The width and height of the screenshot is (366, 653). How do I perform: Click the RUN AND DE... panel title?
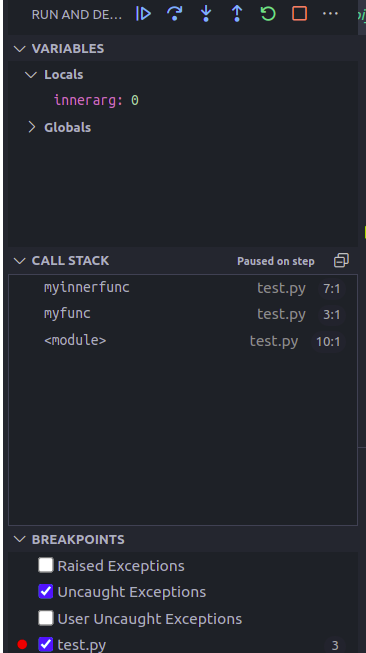coord(77,15)
